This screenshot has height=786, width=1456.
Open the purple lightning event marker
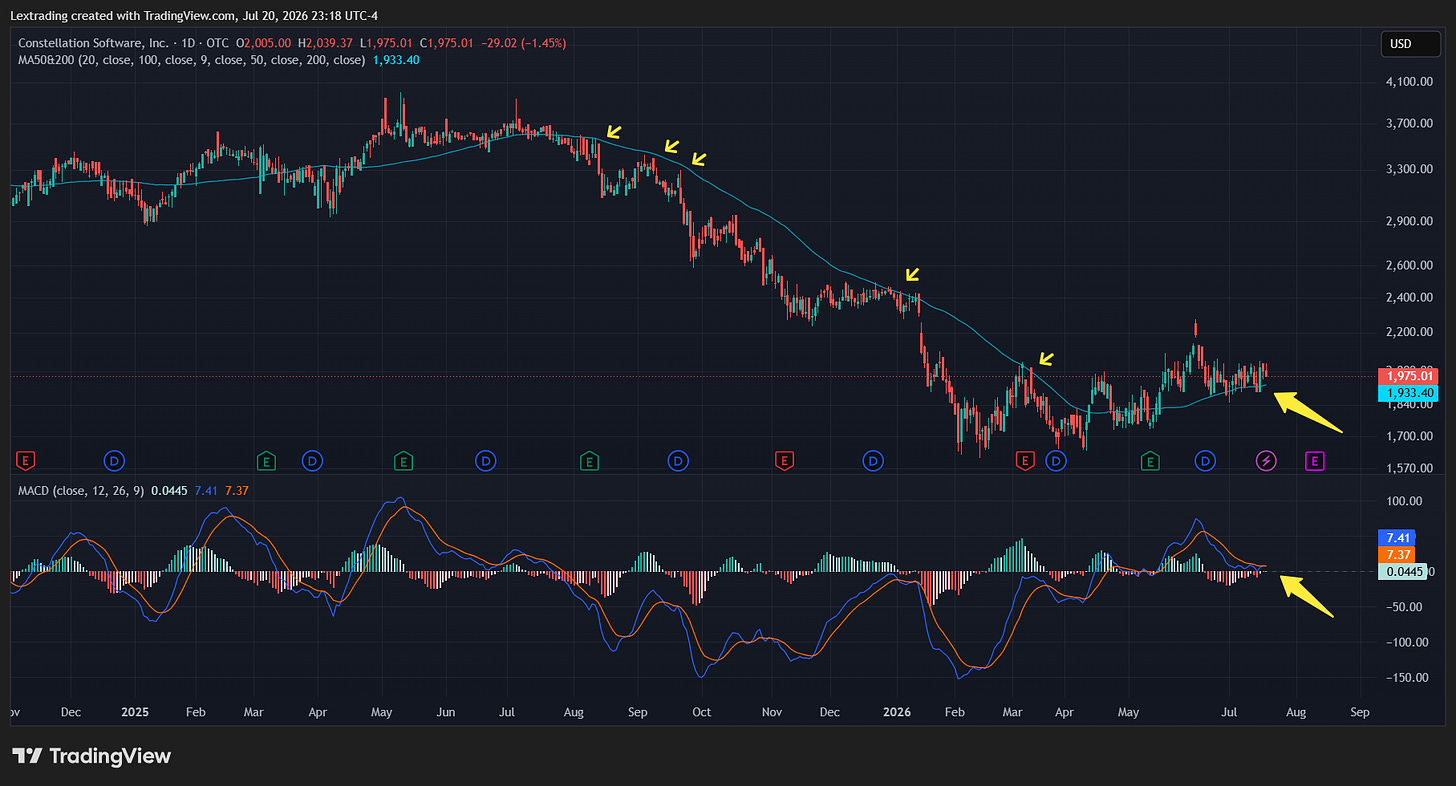tap(1267, 461)
